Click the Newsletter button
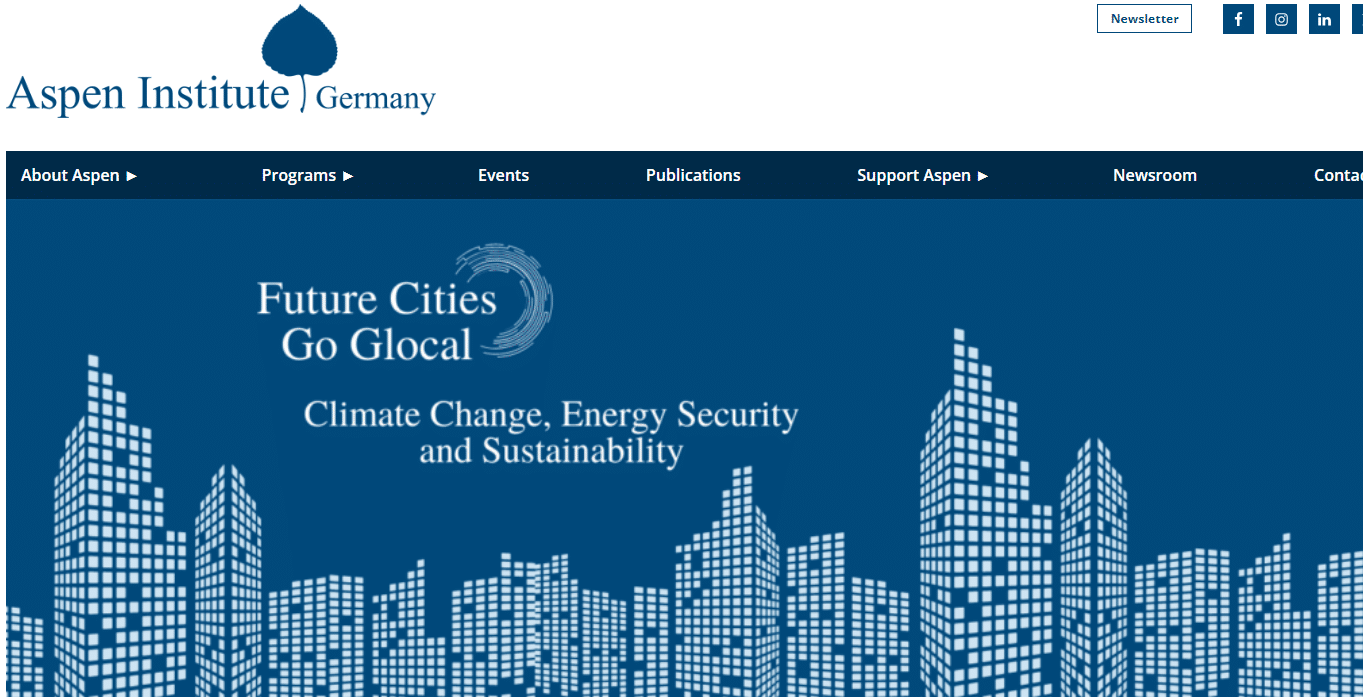This screenshot has width=1363, height=697. (1144, 19)
